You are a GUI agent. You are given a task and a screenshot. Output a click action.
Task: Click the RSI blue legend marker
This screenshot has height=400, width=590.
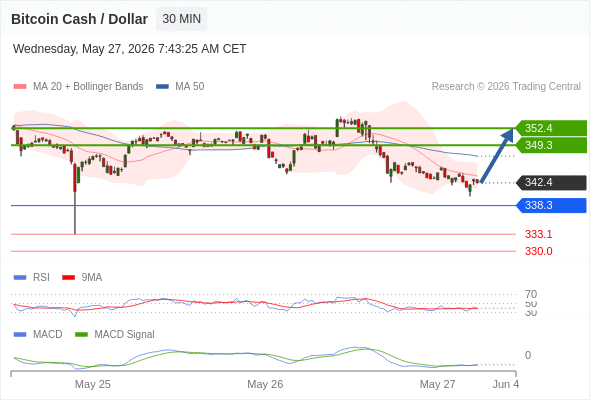pyautogui.click(x=20, y=278)
